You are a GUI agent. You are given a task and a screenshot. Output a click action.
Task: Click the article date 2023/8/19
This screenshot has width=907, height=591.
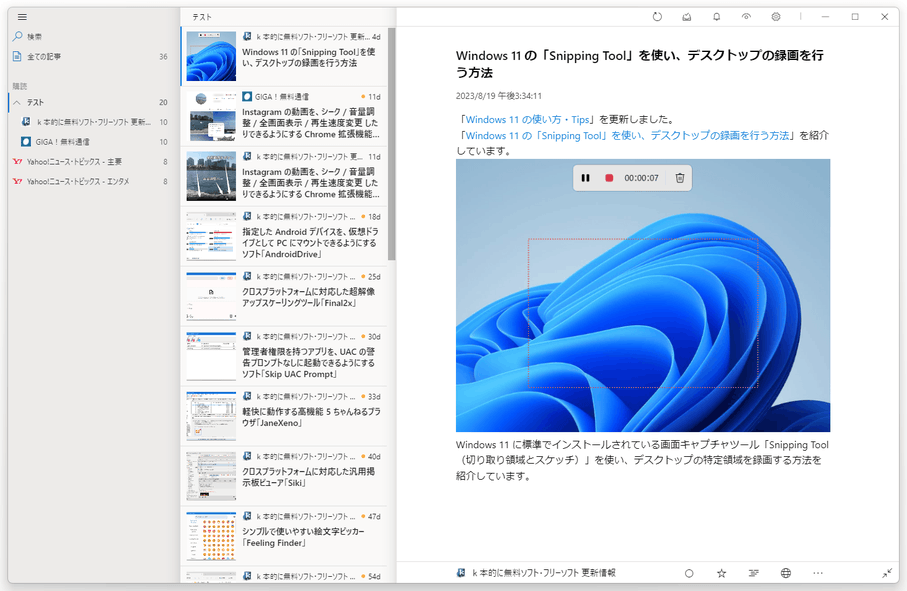click(499, 96)
